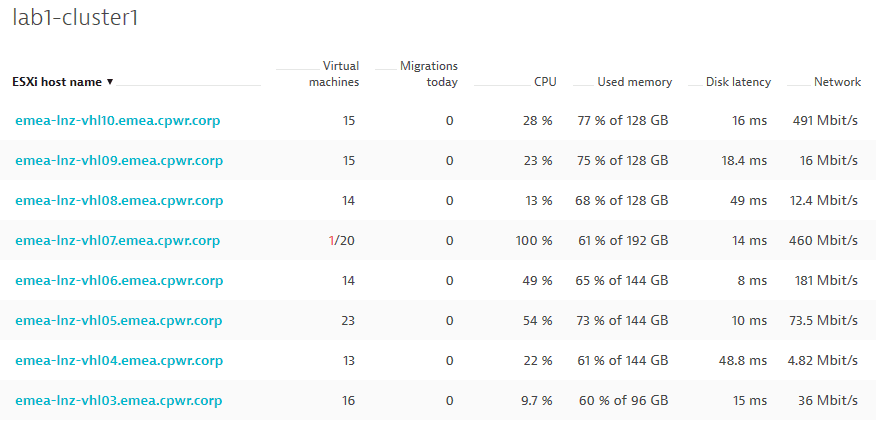The height and width of the screenshot is (429, 883).
Task: Open emea-lnz-vhl03.emea.cpwr.corp host link
Action: pos(119,400)
